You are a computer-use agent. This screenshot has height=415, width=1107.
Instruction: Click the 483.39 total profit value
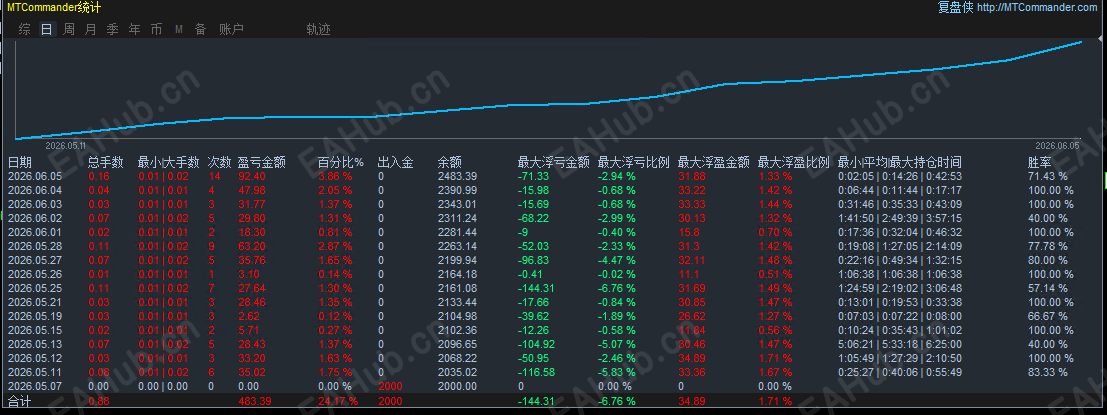click(x=255, y=401)
